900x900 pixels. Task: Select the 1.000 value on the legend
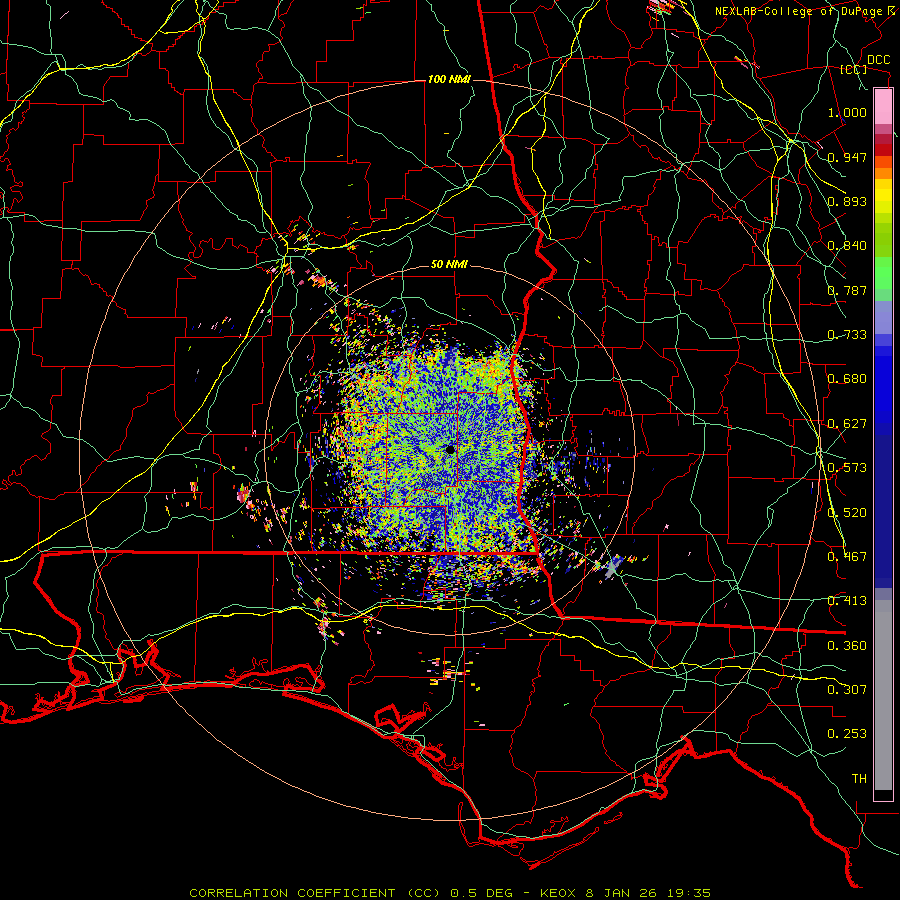tap(847, 112)
